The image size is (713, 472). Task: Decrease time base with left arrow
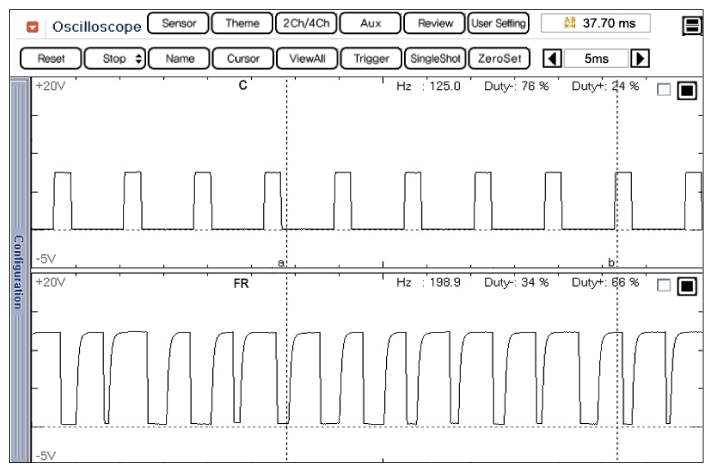pos(549,58)
